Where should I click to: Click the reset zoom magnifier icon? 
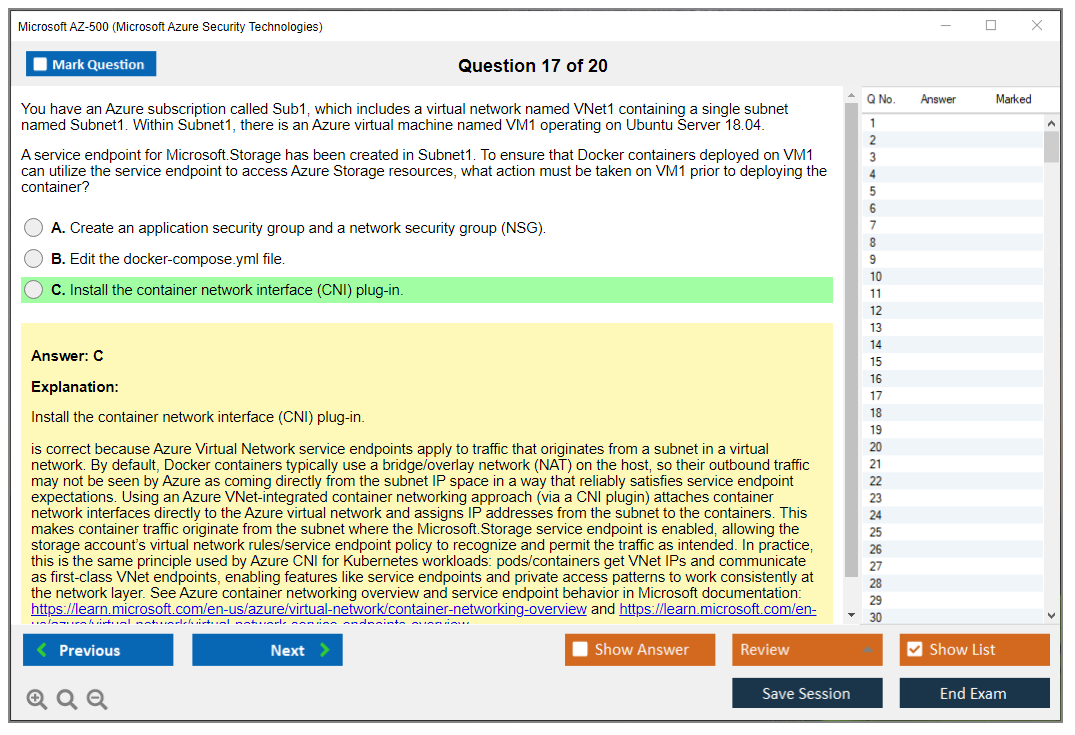pyautogui.click(x=67, y=700)
